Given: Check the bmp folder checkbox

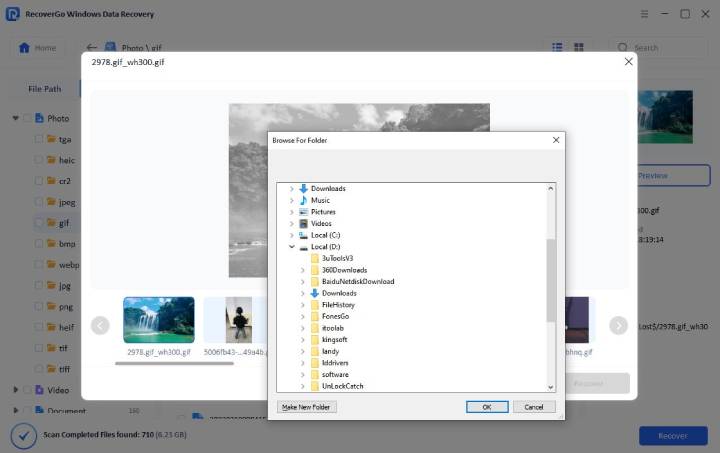Looking at the screenshot, I should pos(39,243).
